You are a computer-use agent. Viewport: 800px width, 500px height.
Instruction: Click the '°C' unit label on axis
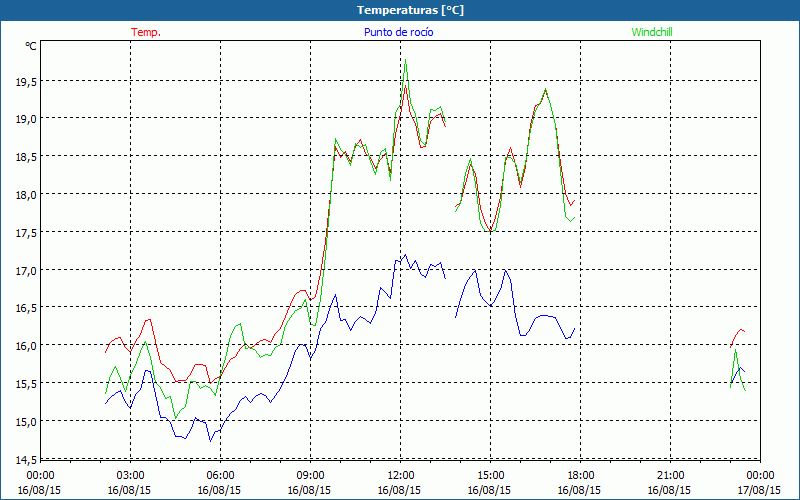coord(31,46)
